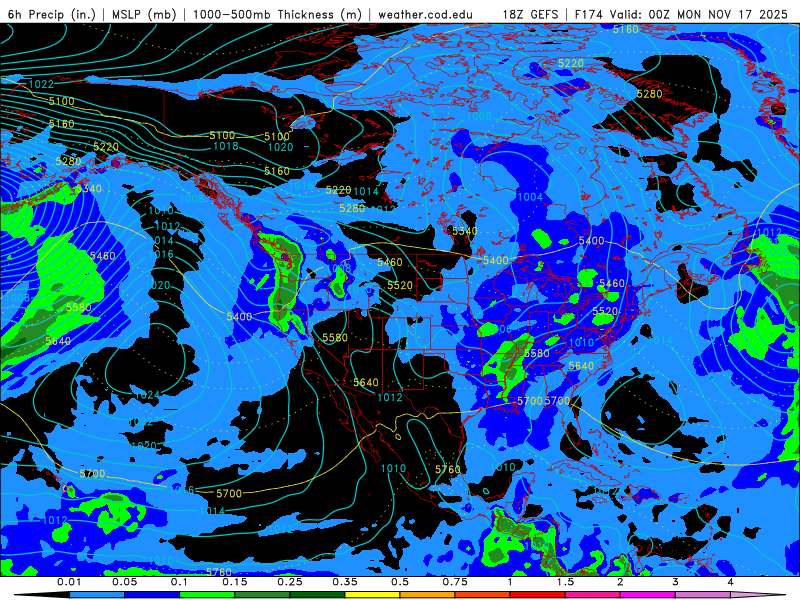Click the '18Z GEFS' model run text
Image resolution: width=800 pixels, height=600 pixels.
tap(530, 14)
